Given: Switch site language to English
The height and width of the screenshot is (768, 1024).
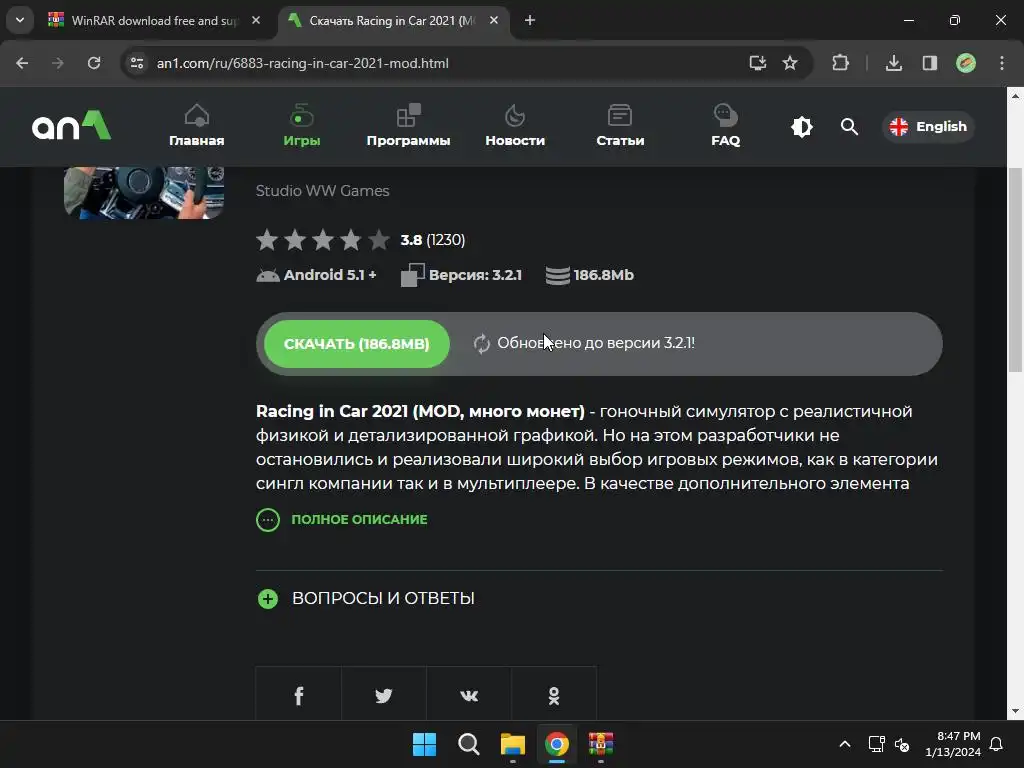Looking at the screenshot, I should pos(928,127).
